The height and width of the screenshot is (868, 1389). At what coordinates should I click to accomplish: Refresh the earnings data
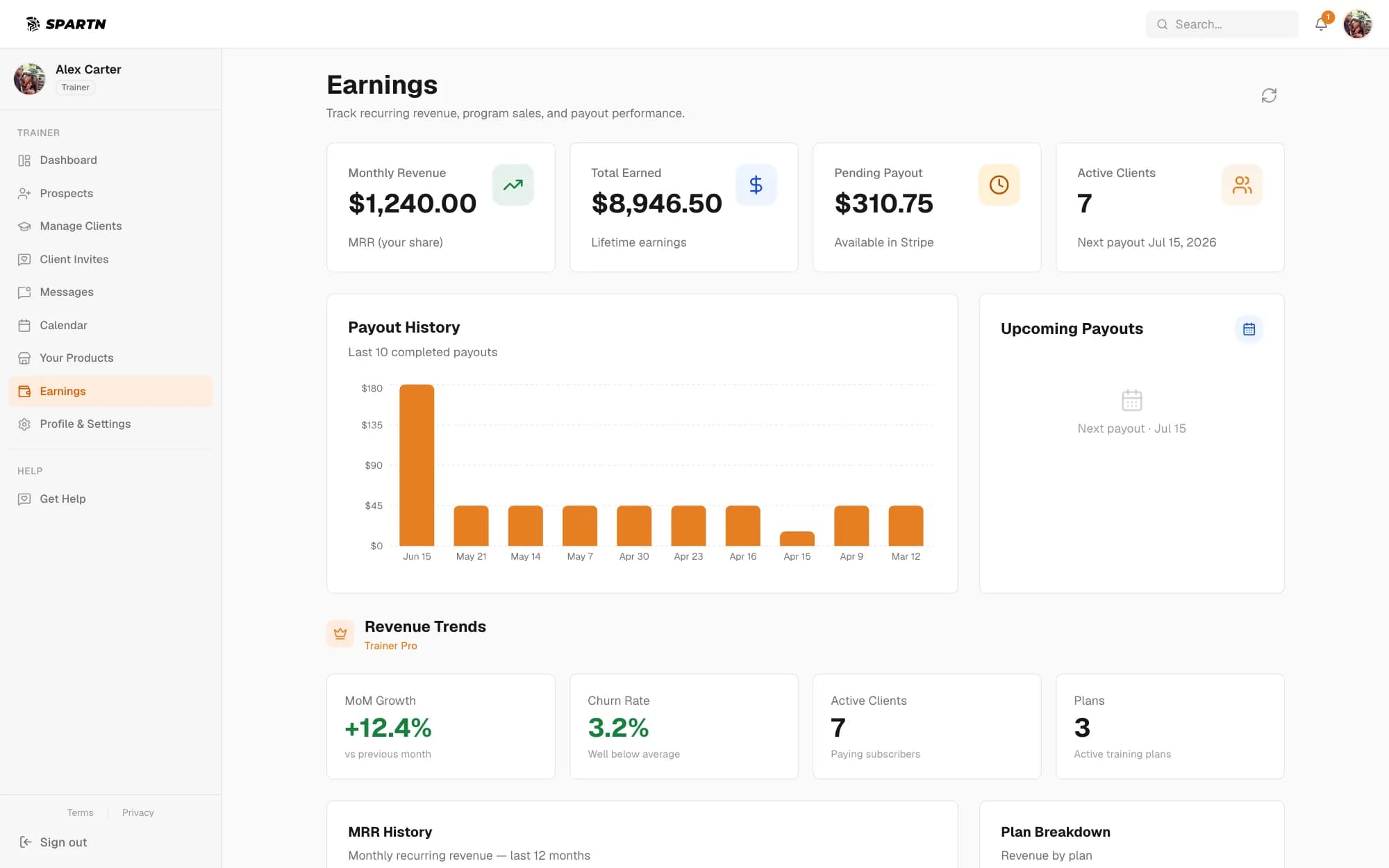[x=1269, y=95]
